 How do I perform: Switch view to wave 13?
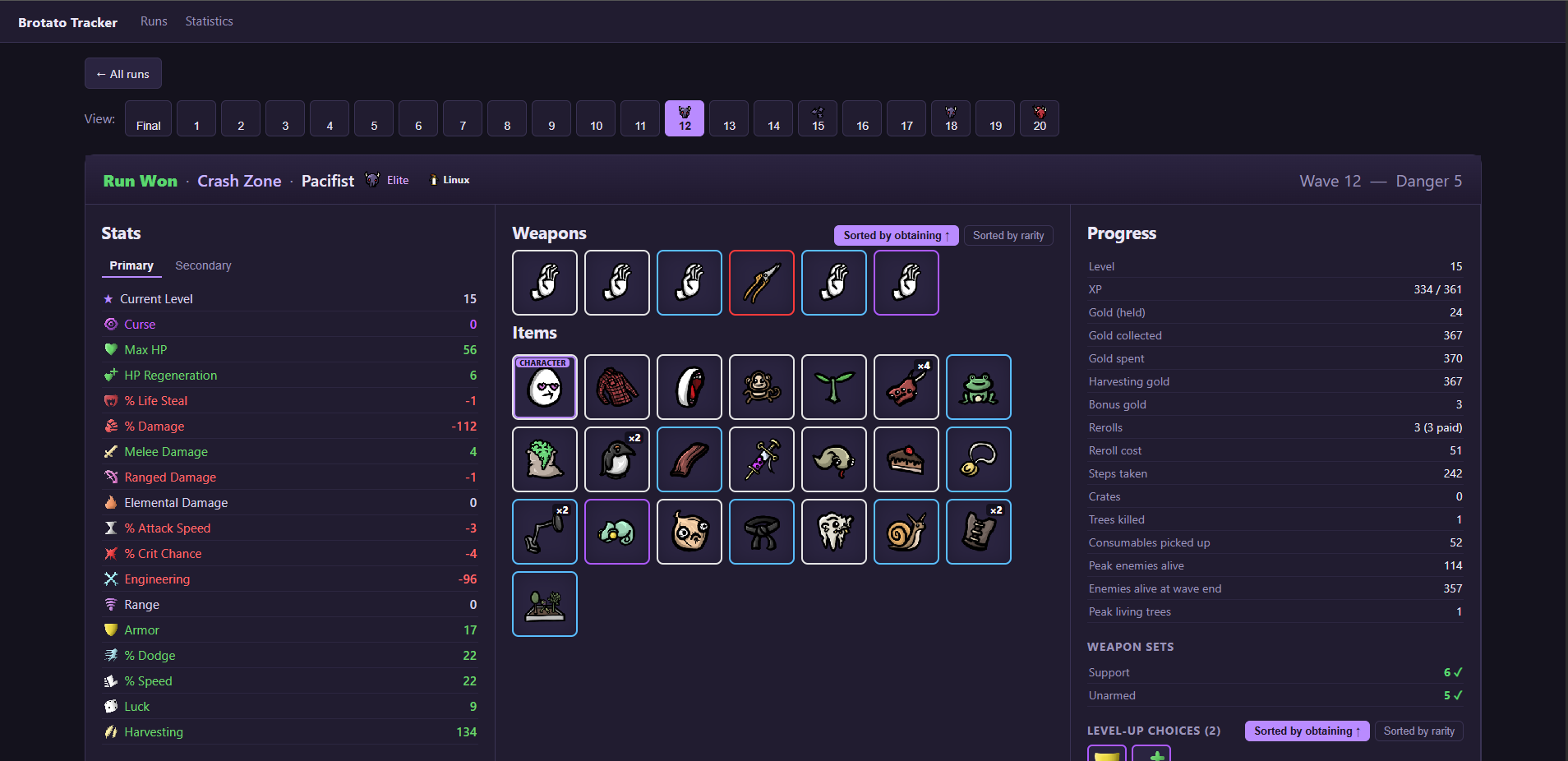pos(729,118)
